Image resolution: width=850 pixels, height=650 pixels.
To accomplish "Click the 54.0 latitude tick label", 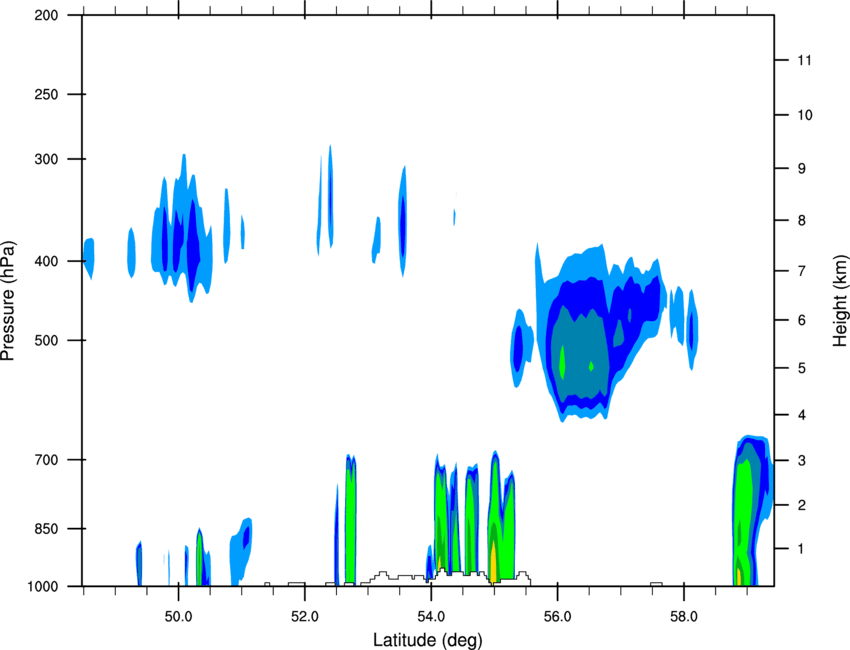I will coord(432,617).
